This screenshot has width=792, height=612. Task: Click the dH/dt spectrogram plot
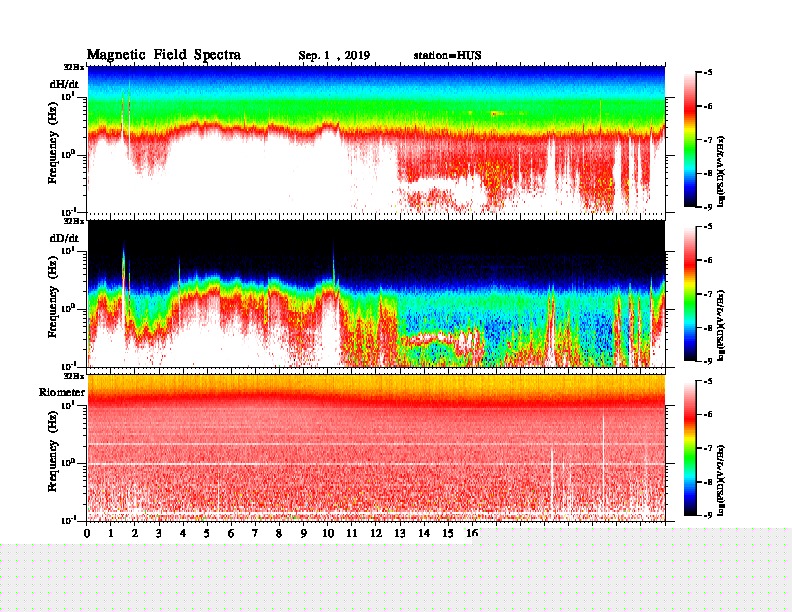click(x=376, y=139)
